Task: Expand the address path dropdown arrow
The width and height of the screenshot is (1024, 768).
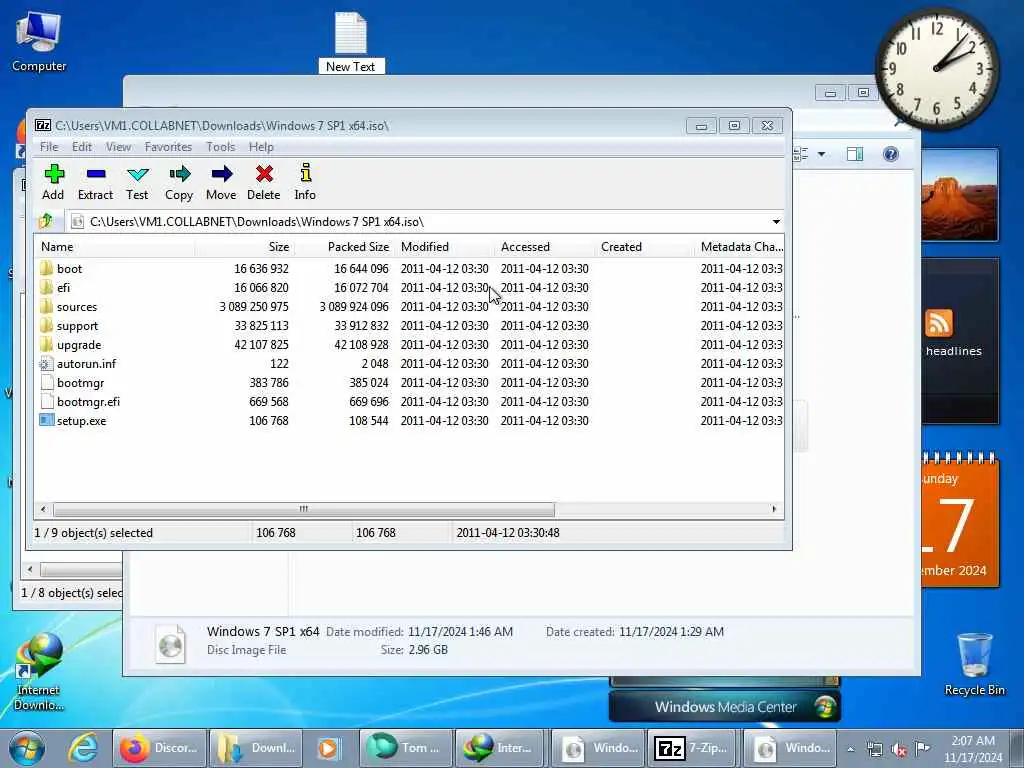Action: click(x=776, y=222)
